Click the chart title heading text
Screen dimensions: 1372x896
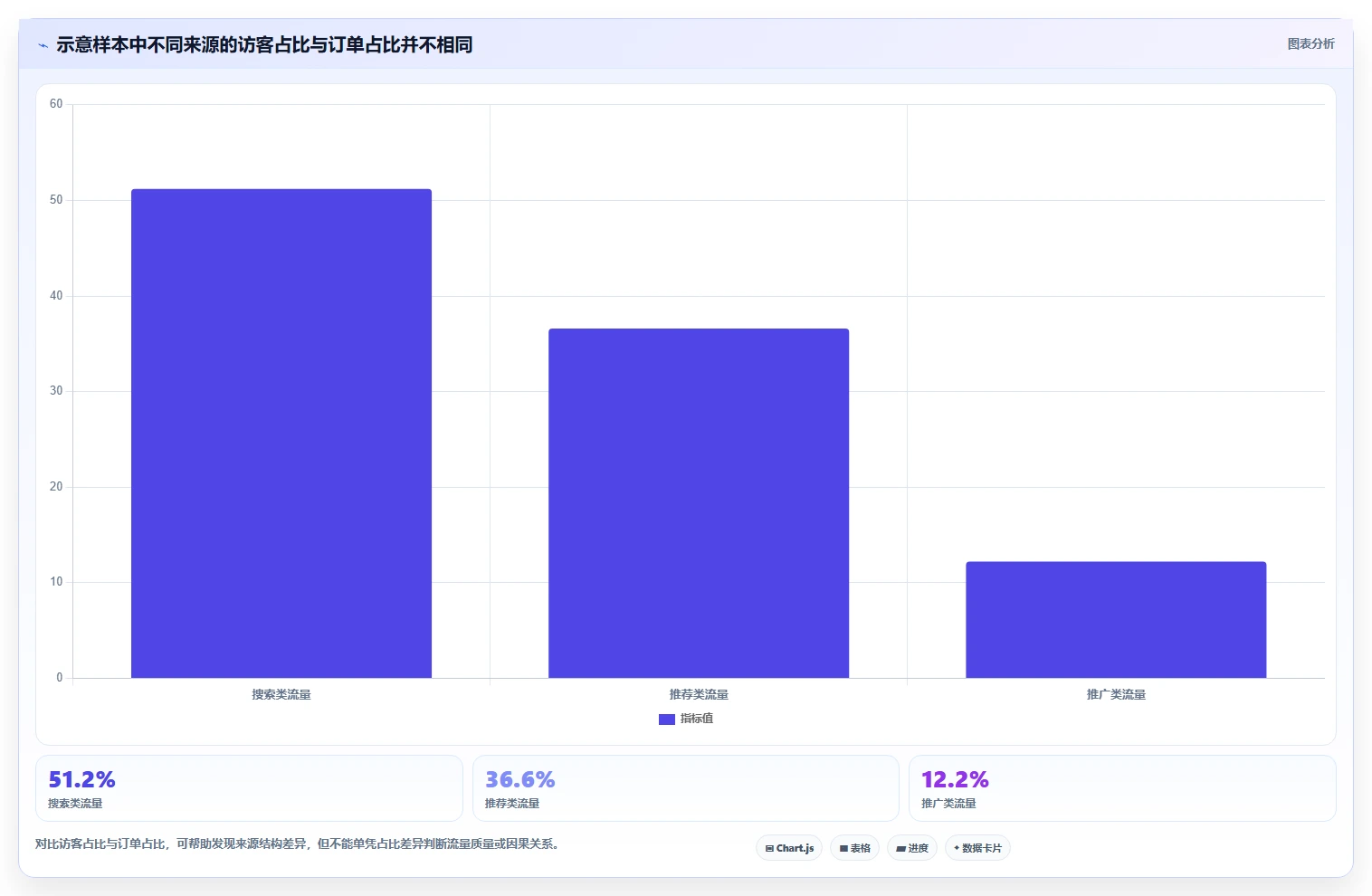(x=264, y=45)
